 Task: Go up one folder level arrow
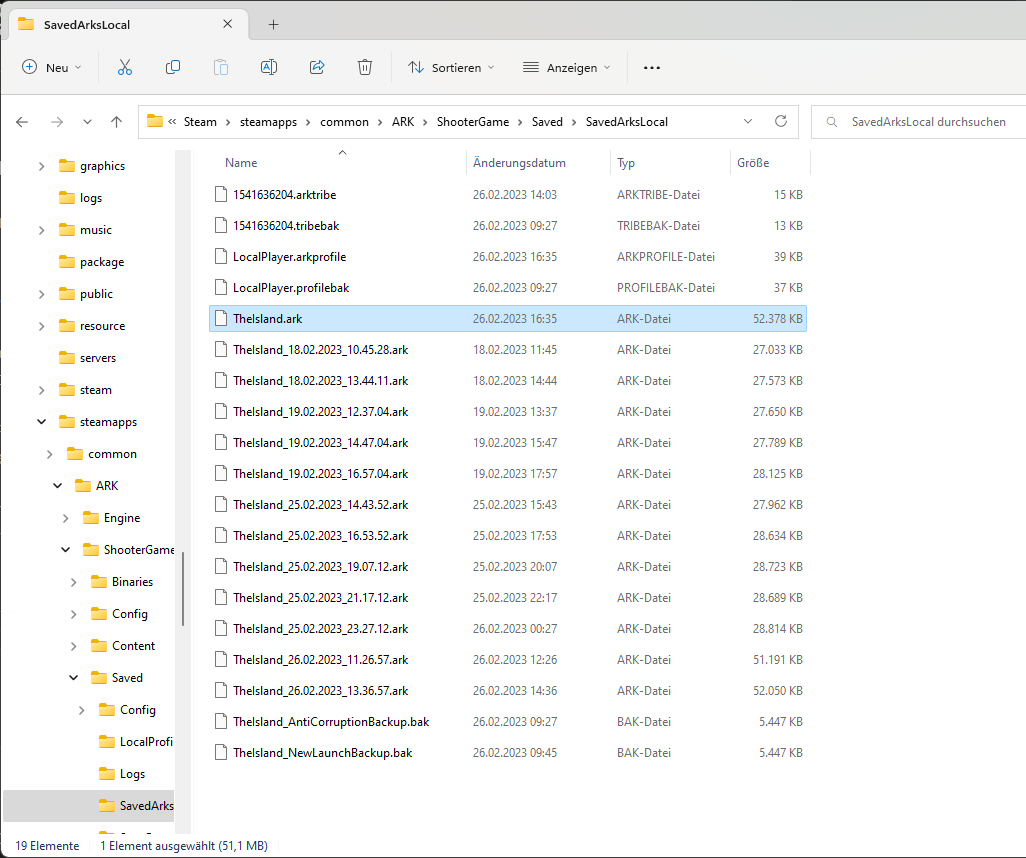click(x=116, y=122)
